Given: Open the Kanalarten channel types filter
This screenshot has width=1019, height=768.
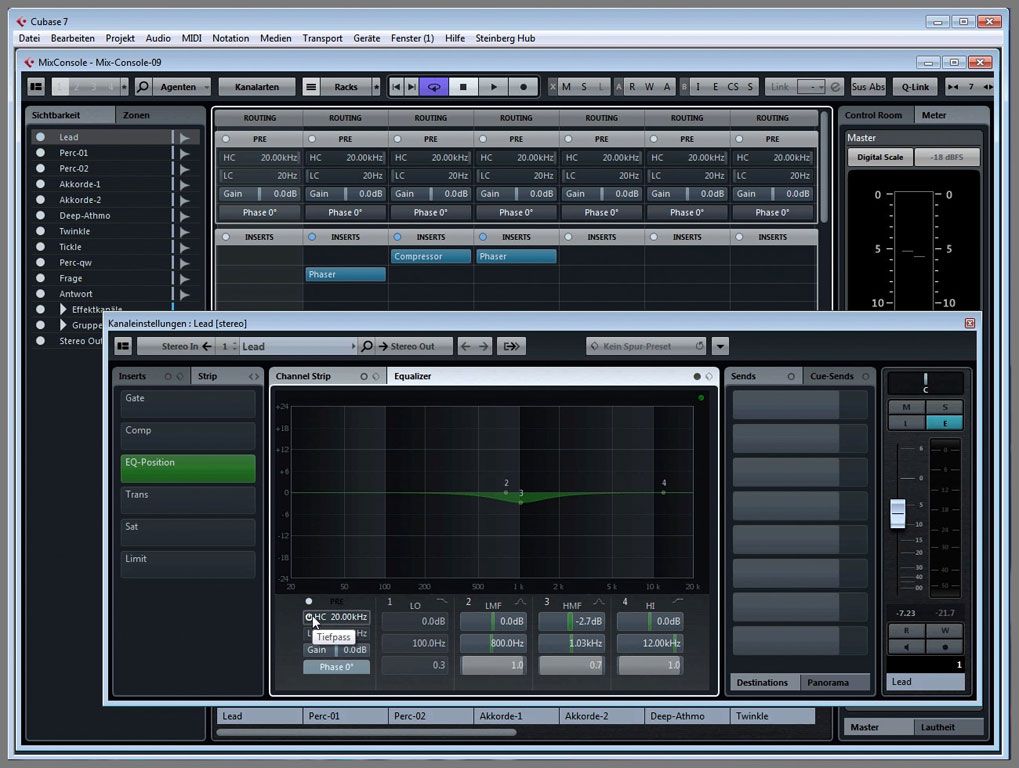Looking at the screenshot, I should click(x=257, y=86).
